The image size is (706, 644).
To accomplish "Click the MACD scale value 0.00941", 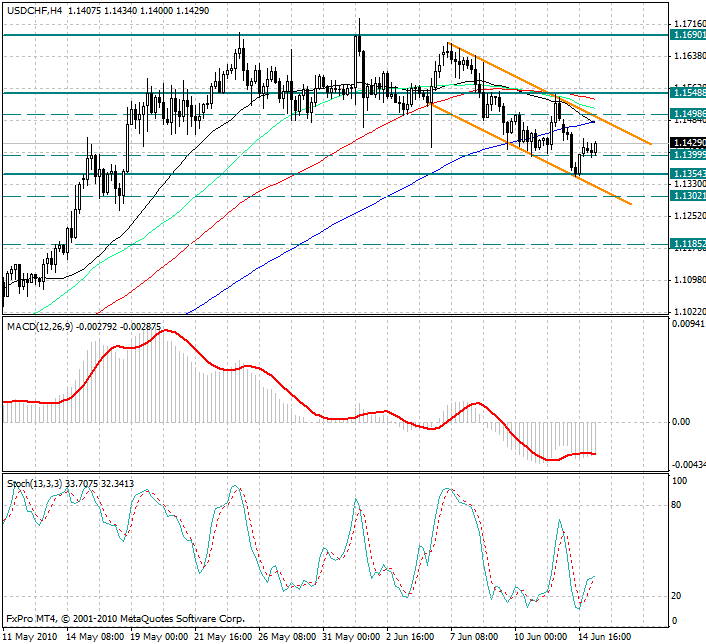I will coord(688,323).
